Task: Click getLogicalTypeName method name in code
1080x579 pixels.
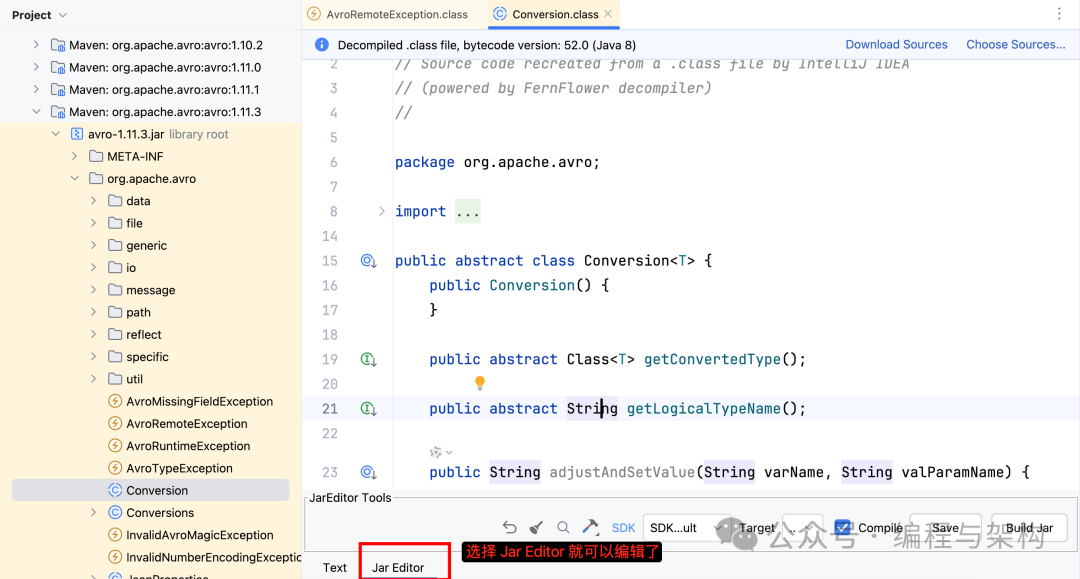Action: 704,409
